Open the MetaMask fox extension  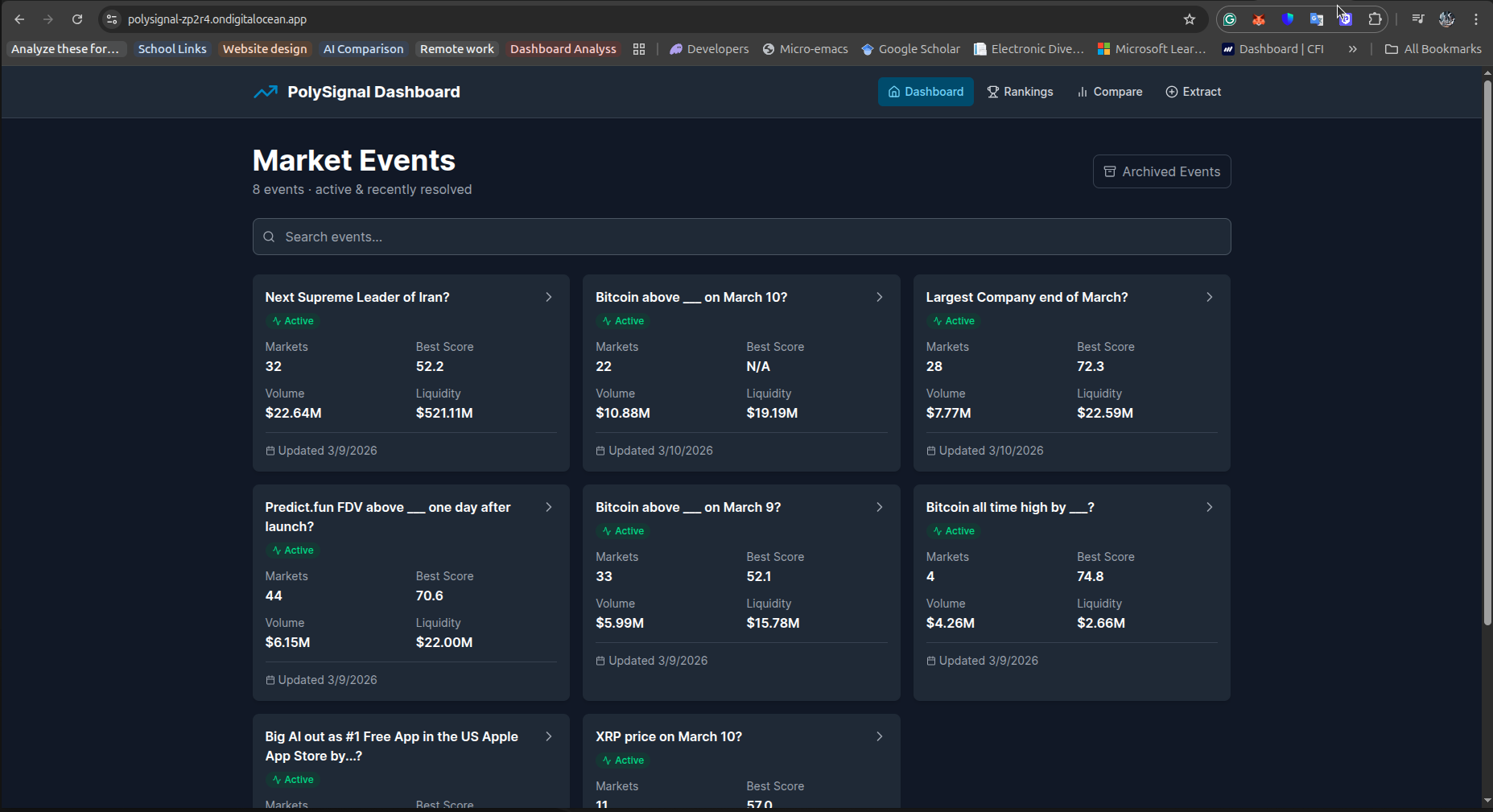tap(1259, 19)
